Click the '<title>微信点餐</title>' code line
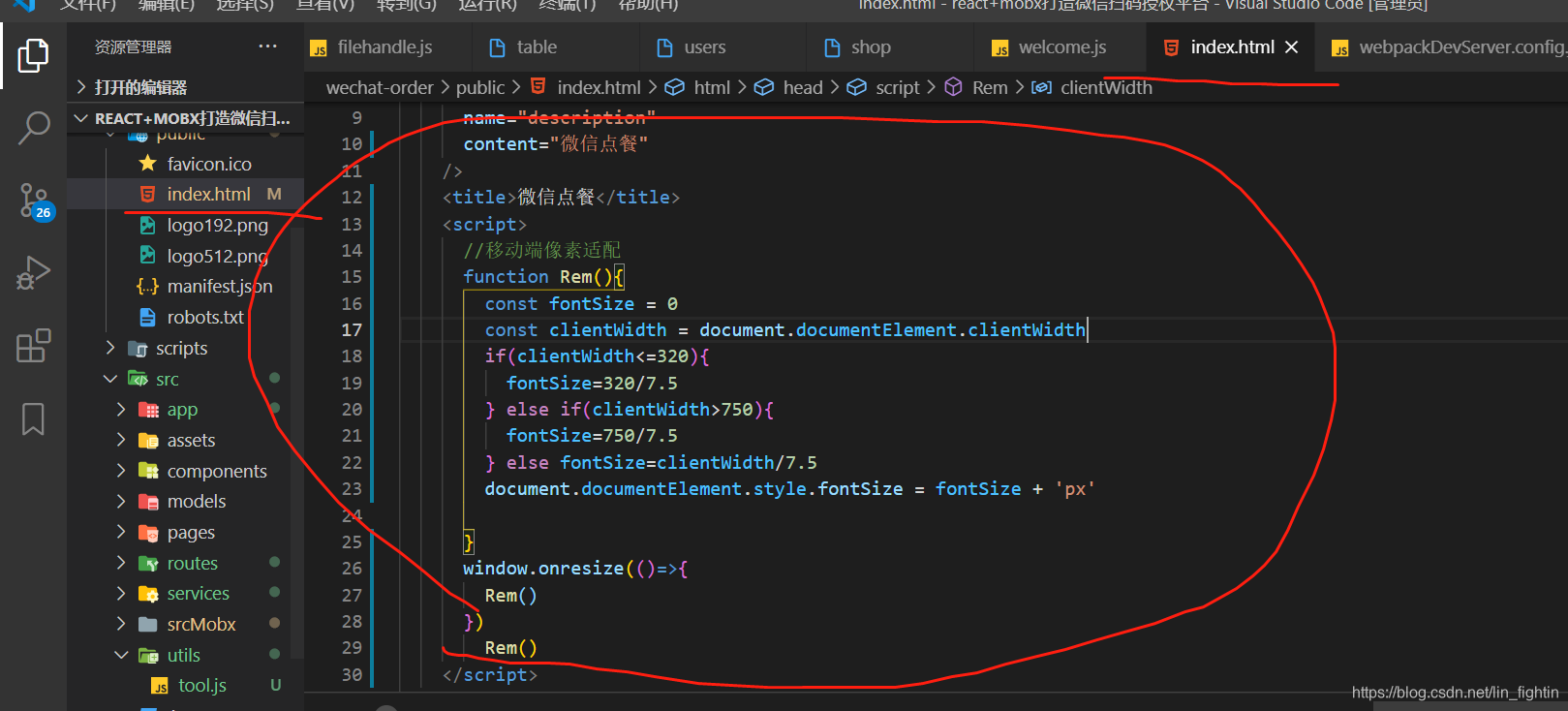This screenshot has height=711, width=1568. (x=561, y=197)
